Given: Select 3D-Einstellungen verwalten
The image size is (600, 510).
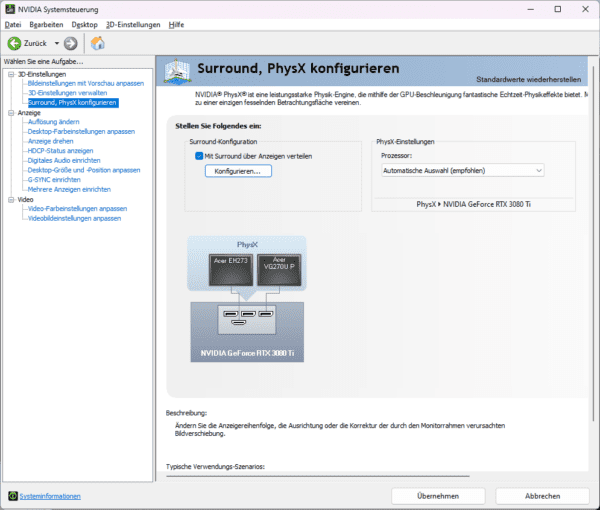Looking at the screenshot, I should click(67, 93).
